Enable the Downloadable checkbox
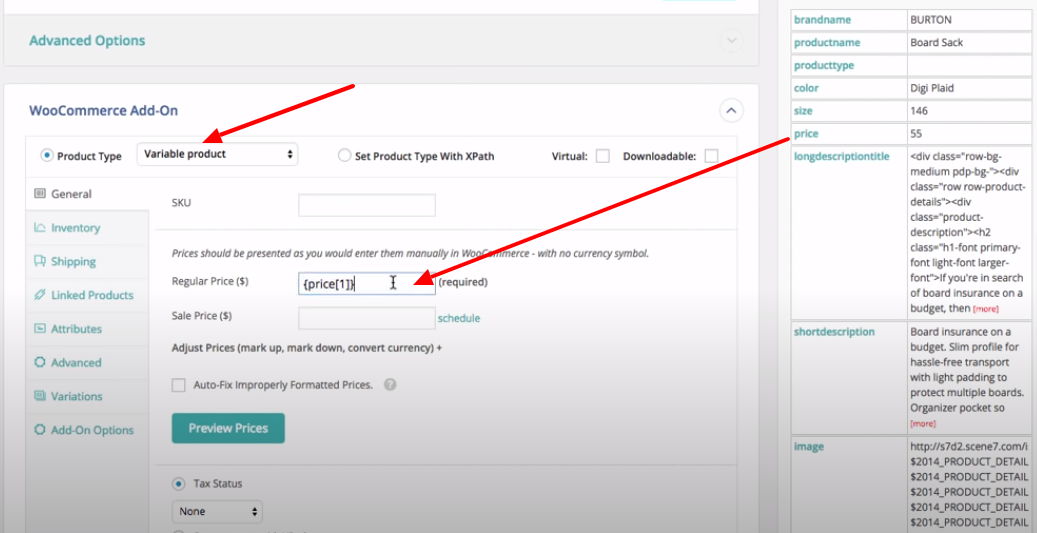Image resolution: width=1037 pixels, height=533 pixels. point(711,157)
